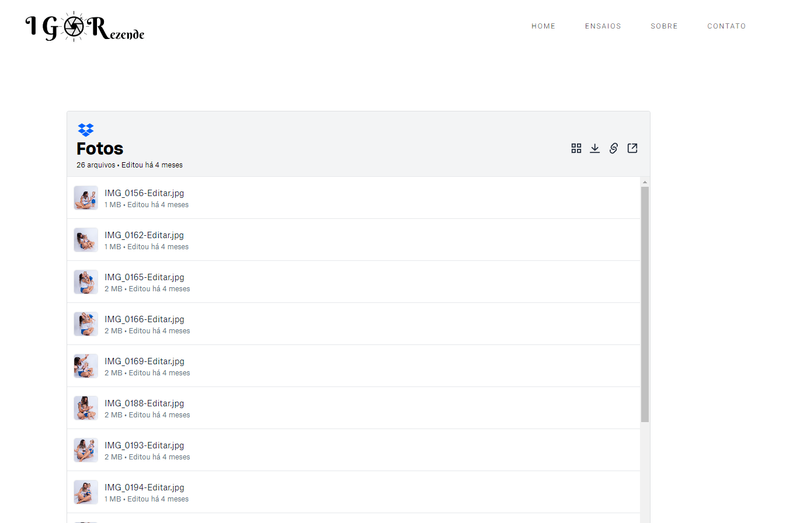Copy the shared folder link

click(x=614, y=148)
